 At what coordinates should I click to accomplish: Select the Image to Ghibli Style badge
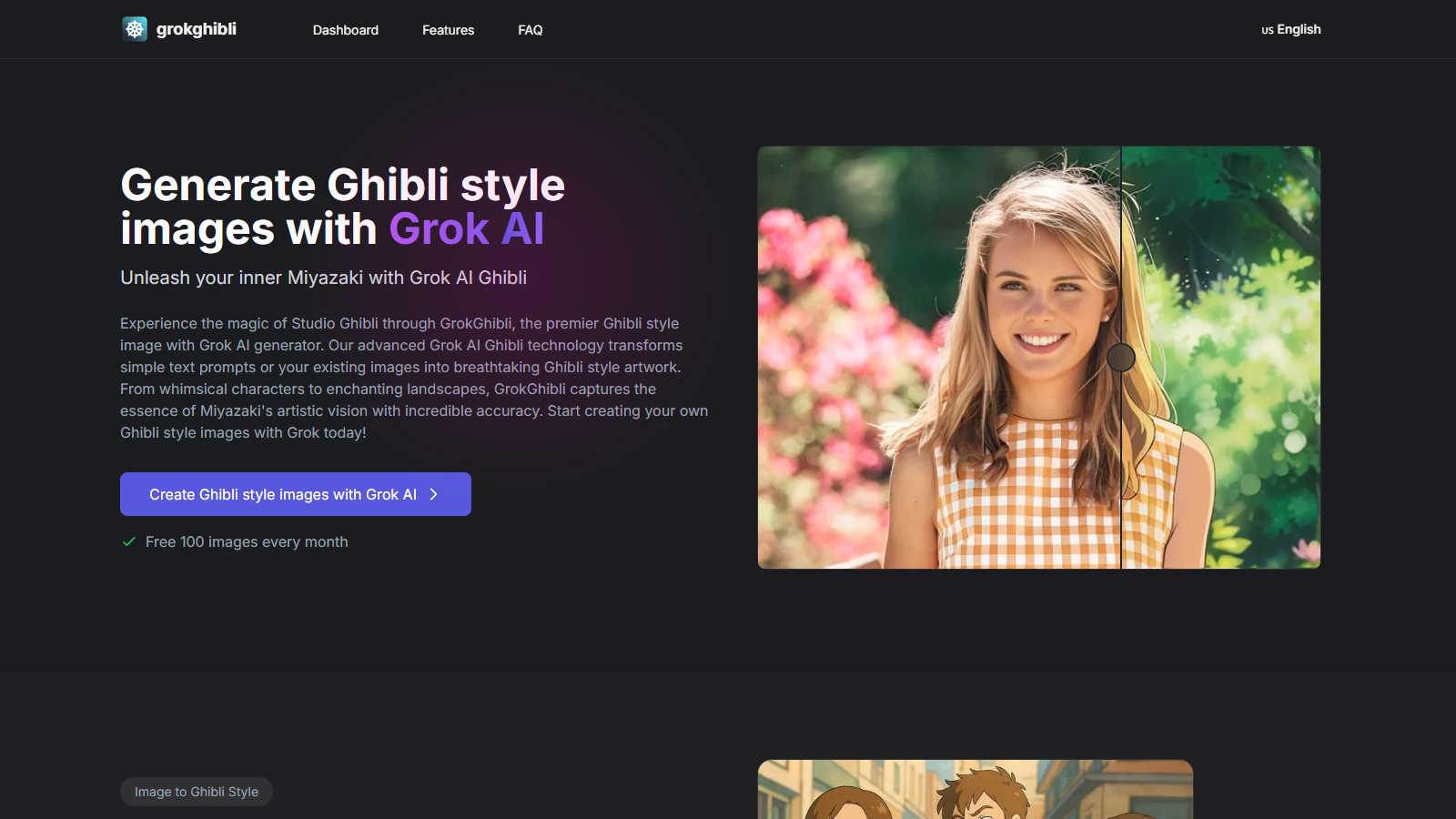click(x=197, y=792)
